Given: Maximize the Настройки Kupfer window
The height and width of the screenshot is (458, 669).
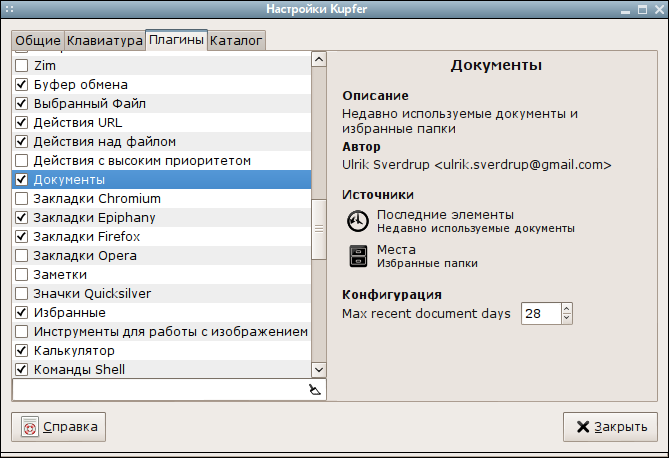Looking at the screenshot, I should [x=643, y=9].
